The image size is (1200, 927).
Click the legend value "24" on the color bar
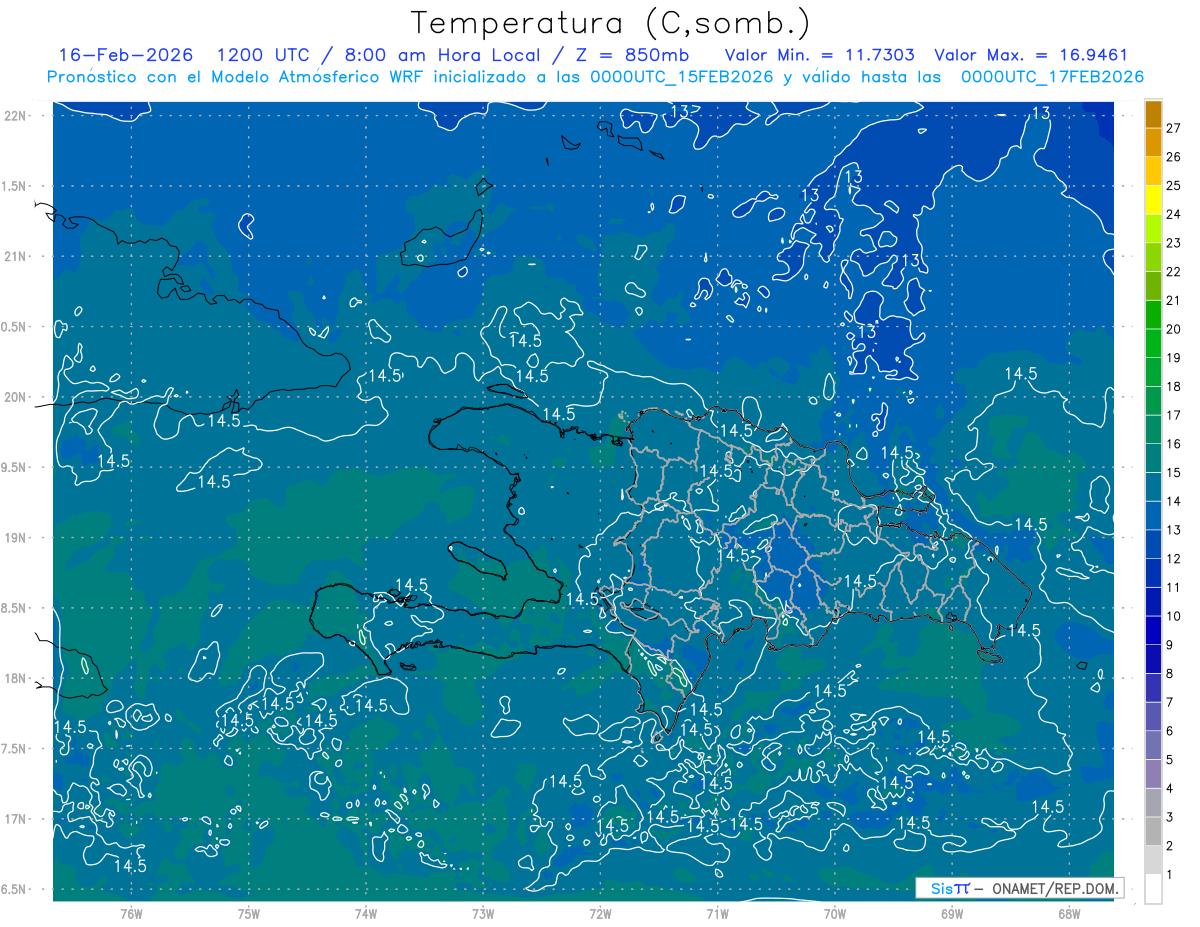pos(1174,214)
